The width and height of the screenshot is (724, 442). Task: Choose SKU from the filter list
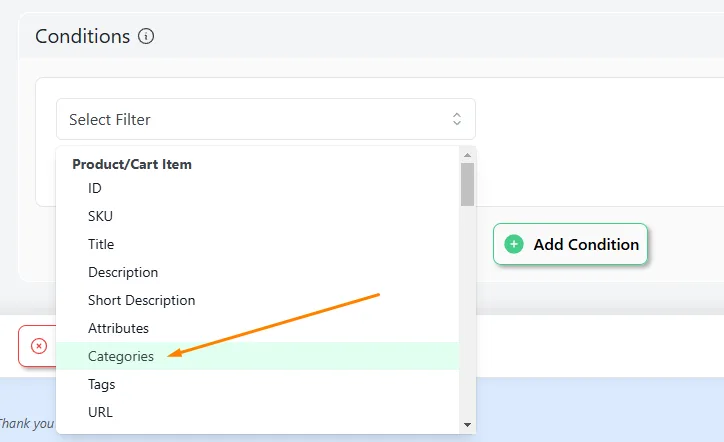pos(257,216)
